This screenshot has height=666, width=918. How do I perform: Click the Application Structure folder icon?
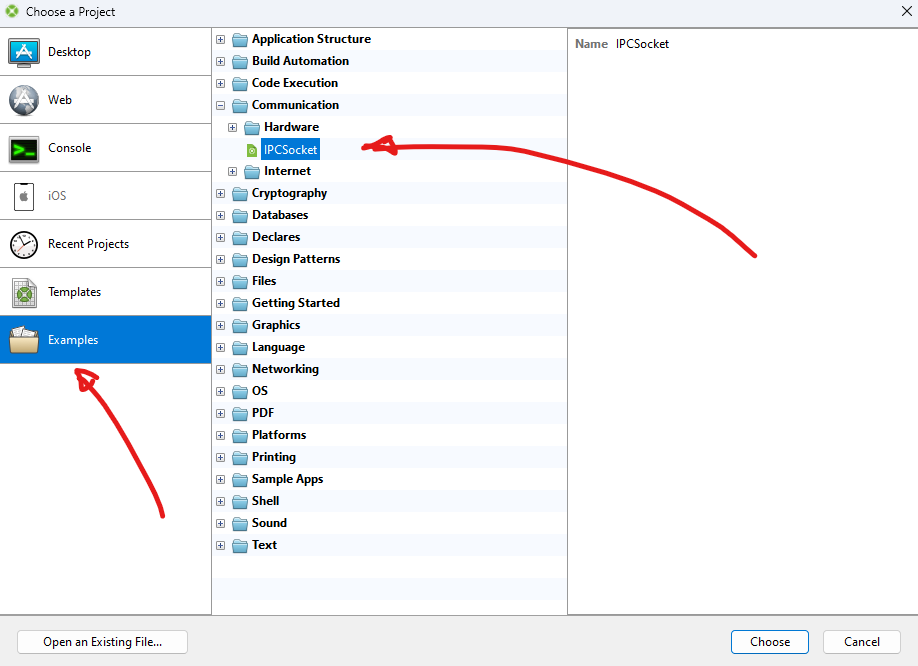(240, 40)
